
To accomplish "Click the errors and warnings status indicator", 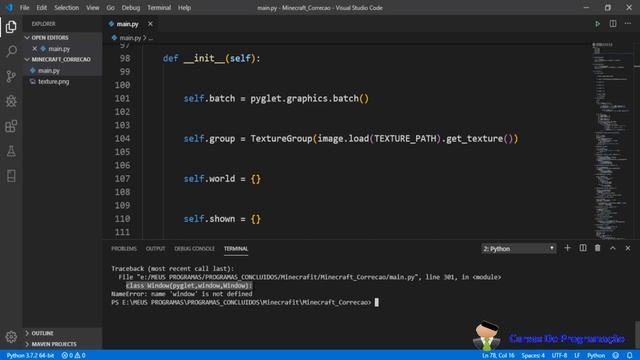I will [73, 356].
